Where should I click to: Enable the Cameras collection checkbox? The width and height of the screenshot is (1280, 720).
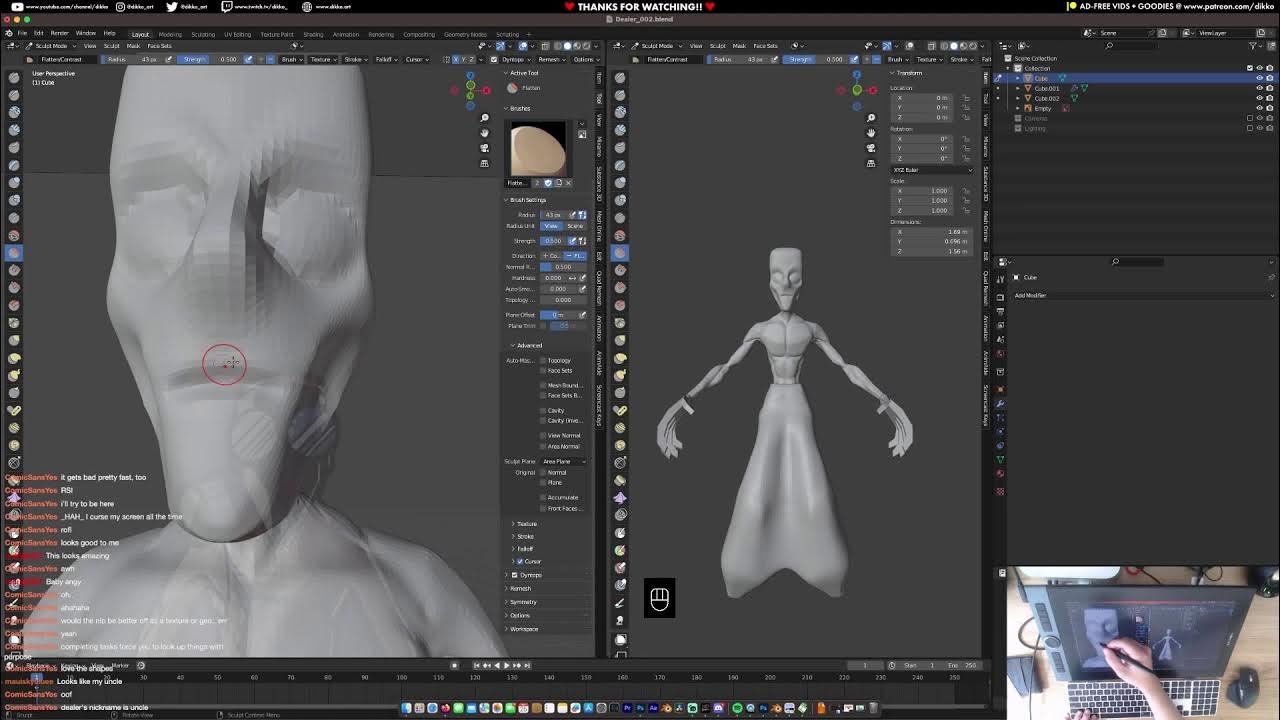1250,118
